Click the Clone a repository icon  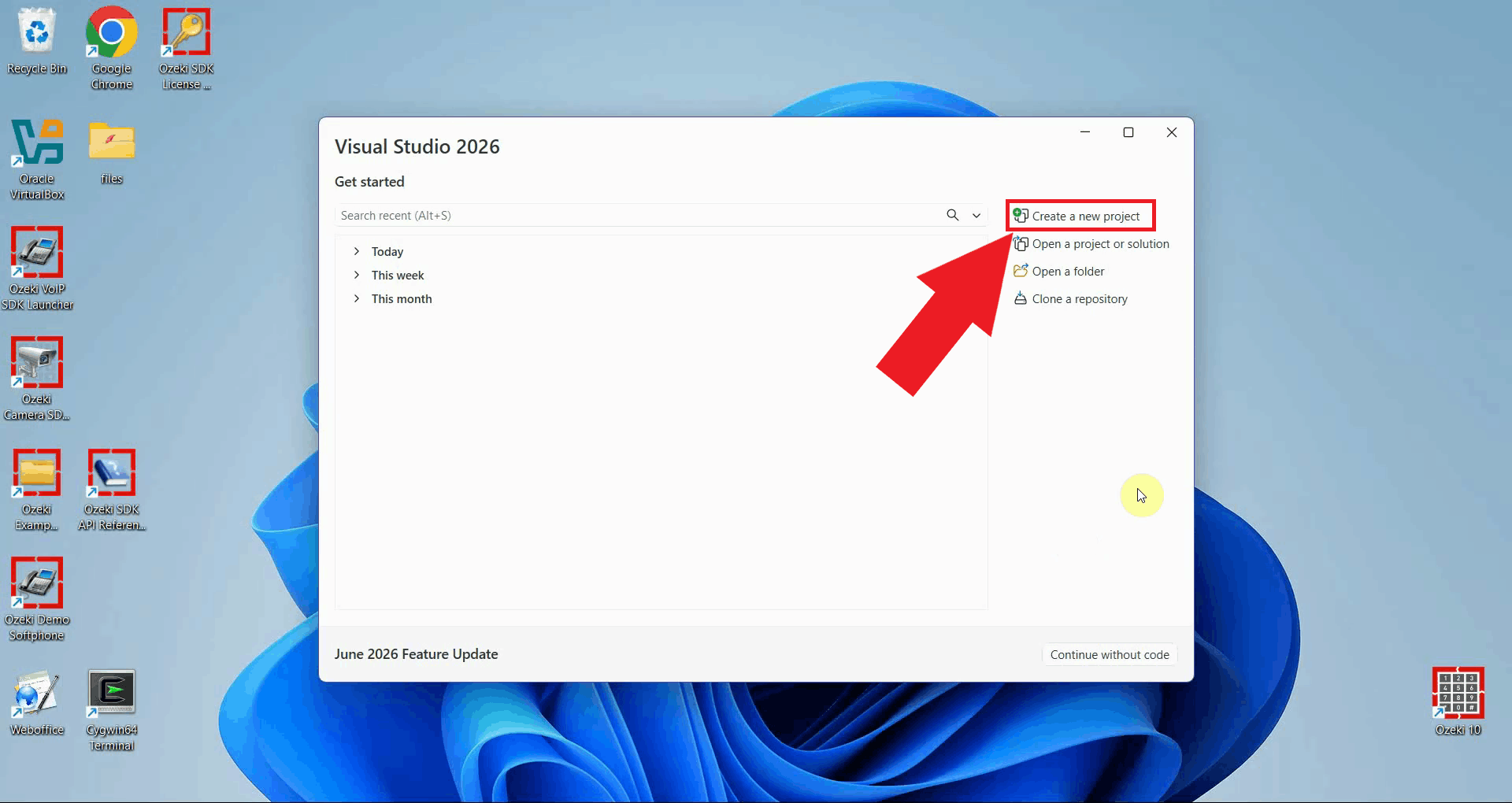click(x=1021, y=298)
